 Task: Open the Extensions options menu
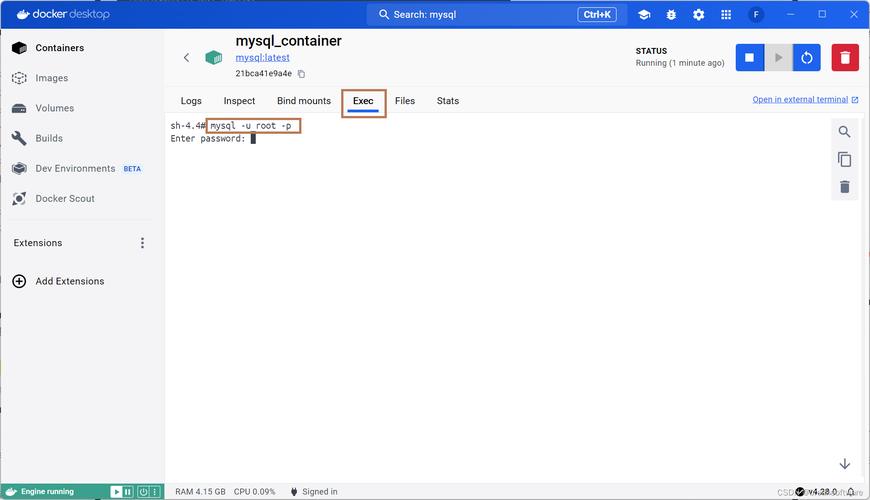point(143,243)
